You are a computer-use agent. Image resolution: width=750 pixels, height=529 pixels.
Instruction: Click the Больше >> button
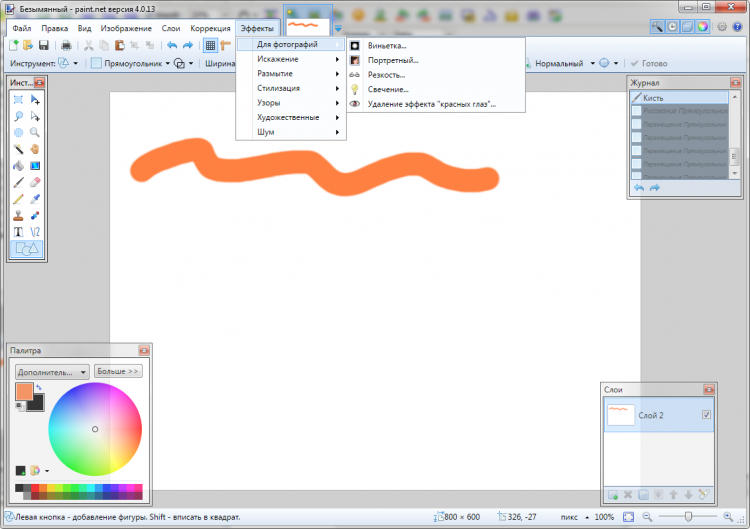[118, 371]
